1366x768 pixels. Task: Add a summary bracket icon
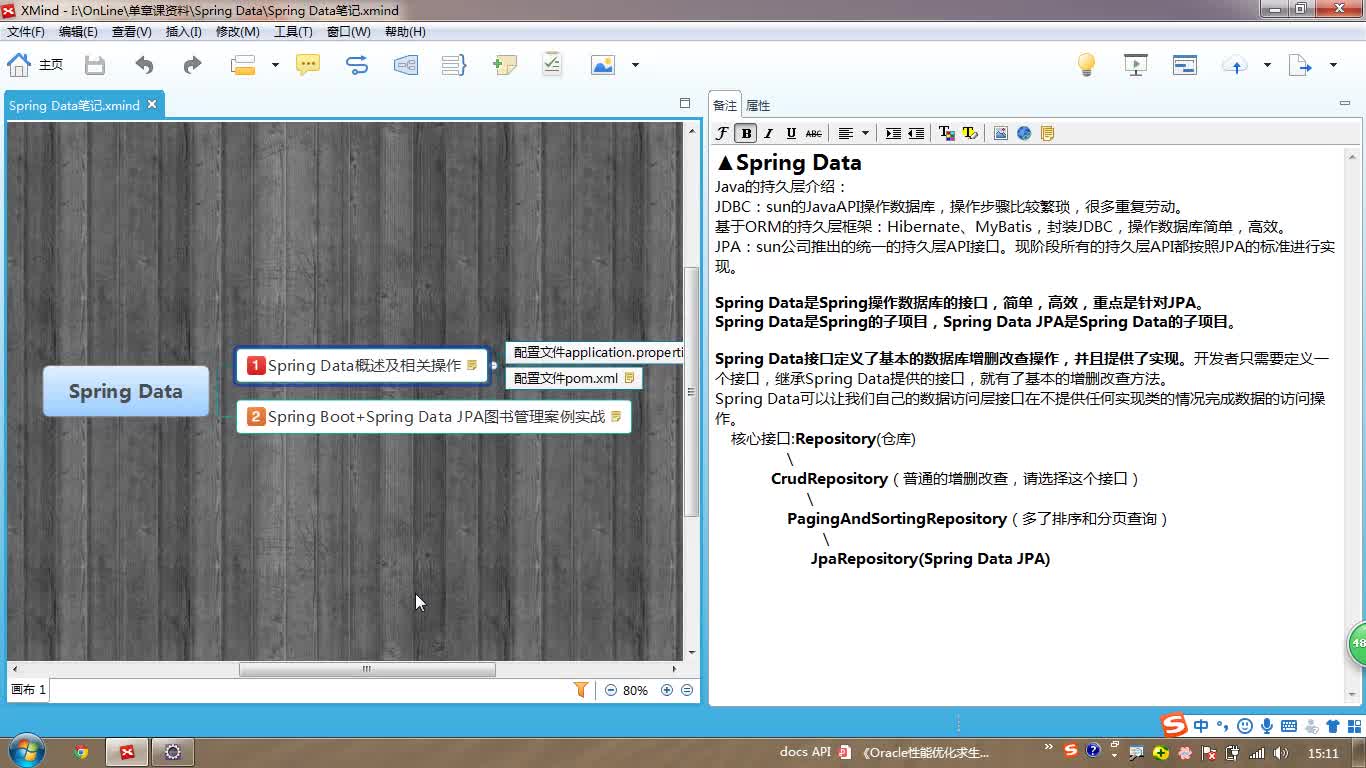coord(454,65)
